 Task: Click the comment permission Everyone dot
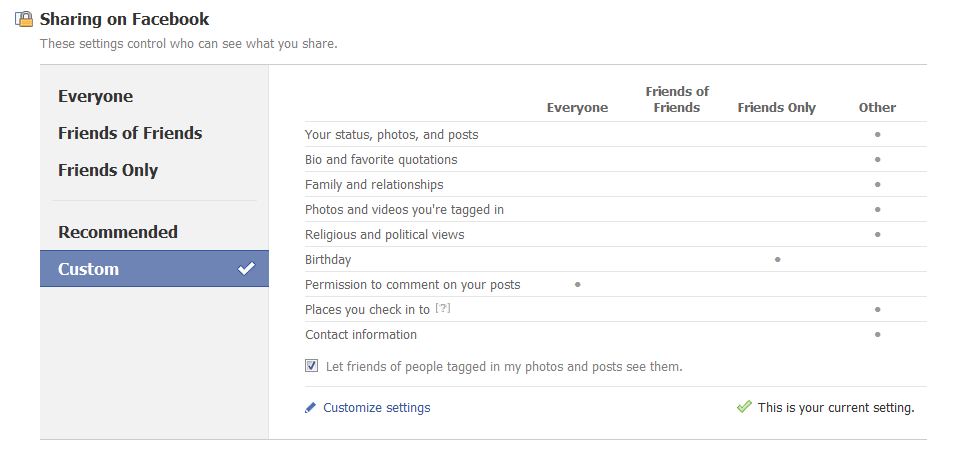click(x=578, y=285)
